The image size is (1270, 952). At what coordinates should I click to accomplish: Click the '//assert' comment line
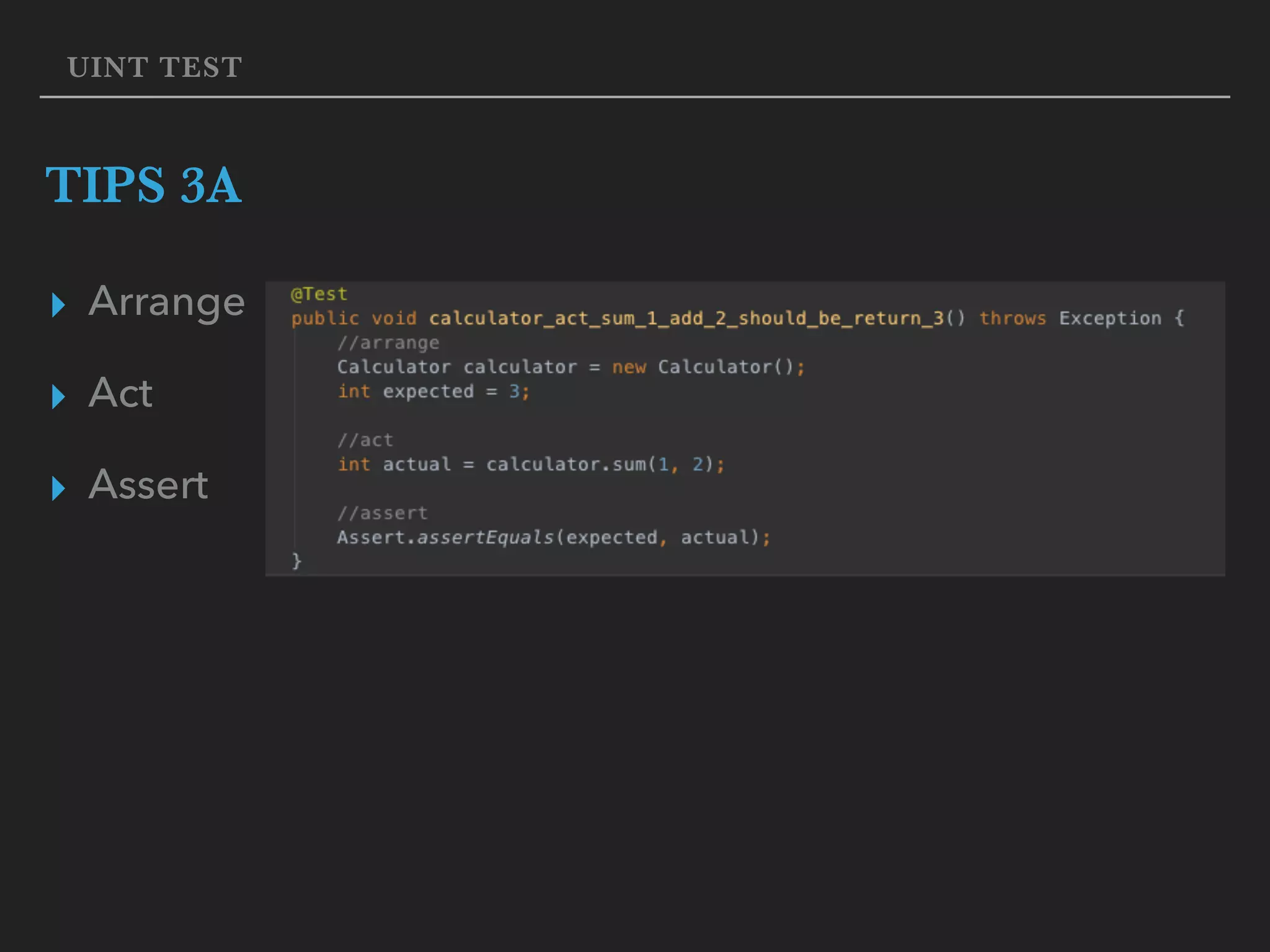tap(383, 513)
